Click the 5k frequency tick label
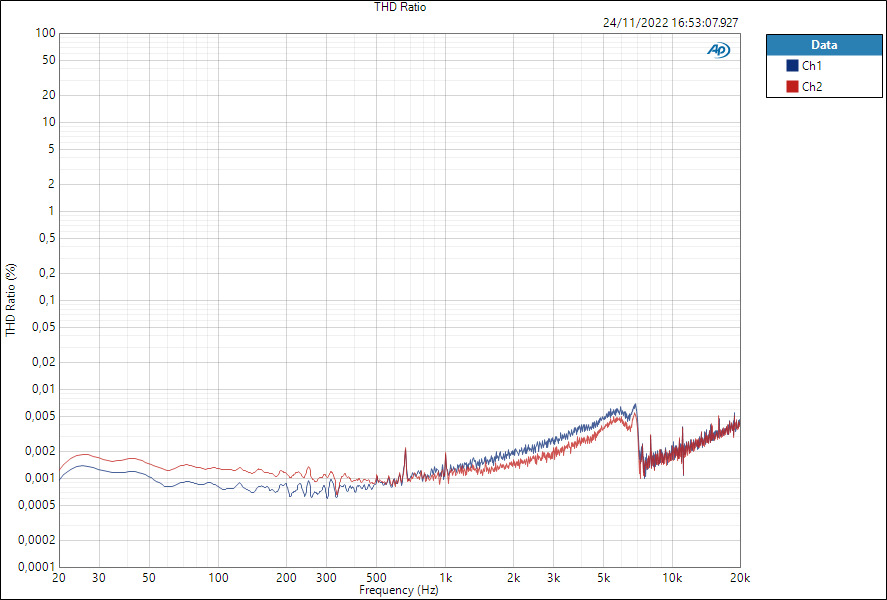This screenshot has height=600, width=887. click(x=604, y=578)
